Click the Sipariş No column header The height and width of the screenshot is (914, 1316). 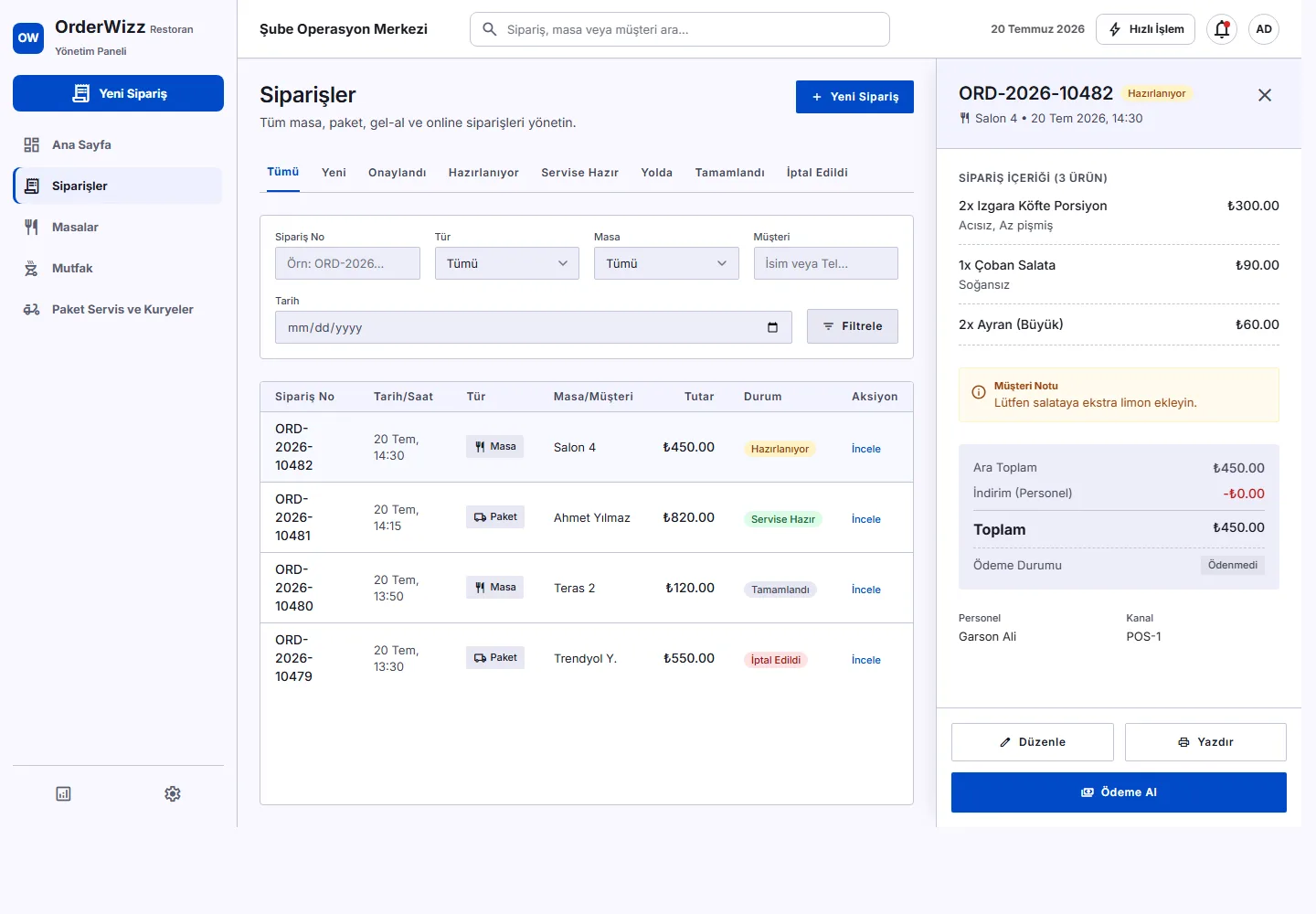click(x=304, y=397)
